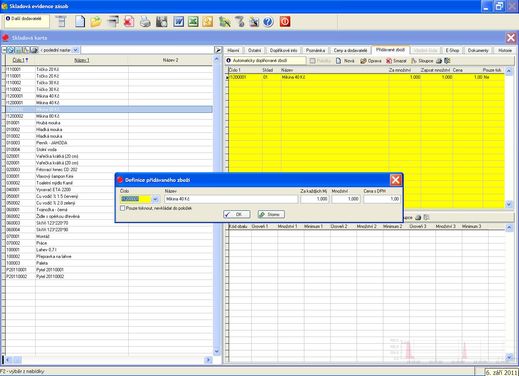Open the Číslo combo dropdown in dialog
Image resolution: width=519 pixels, height=376 pixels.
155,199
